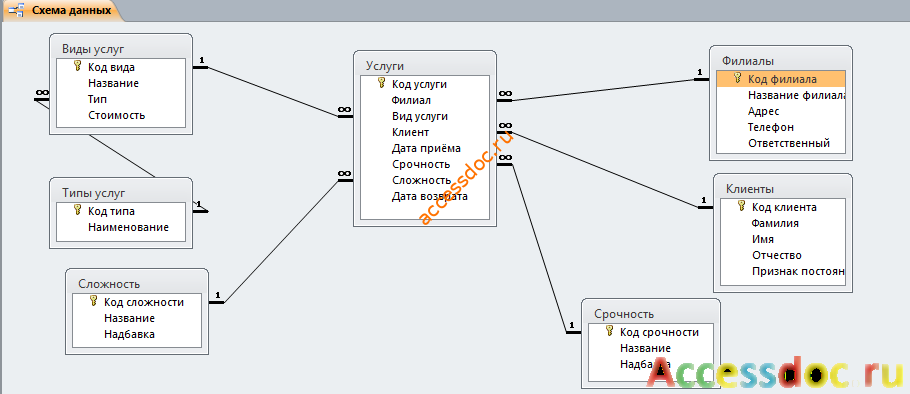
Task: Select Код клиента field
Action: [x=782, y=207]
